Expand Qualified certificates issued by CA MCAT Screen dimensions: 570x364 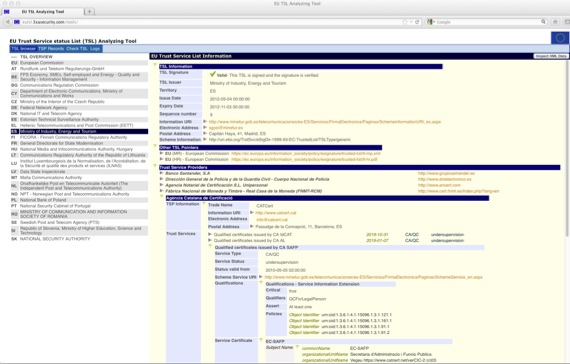pos(210,235)
